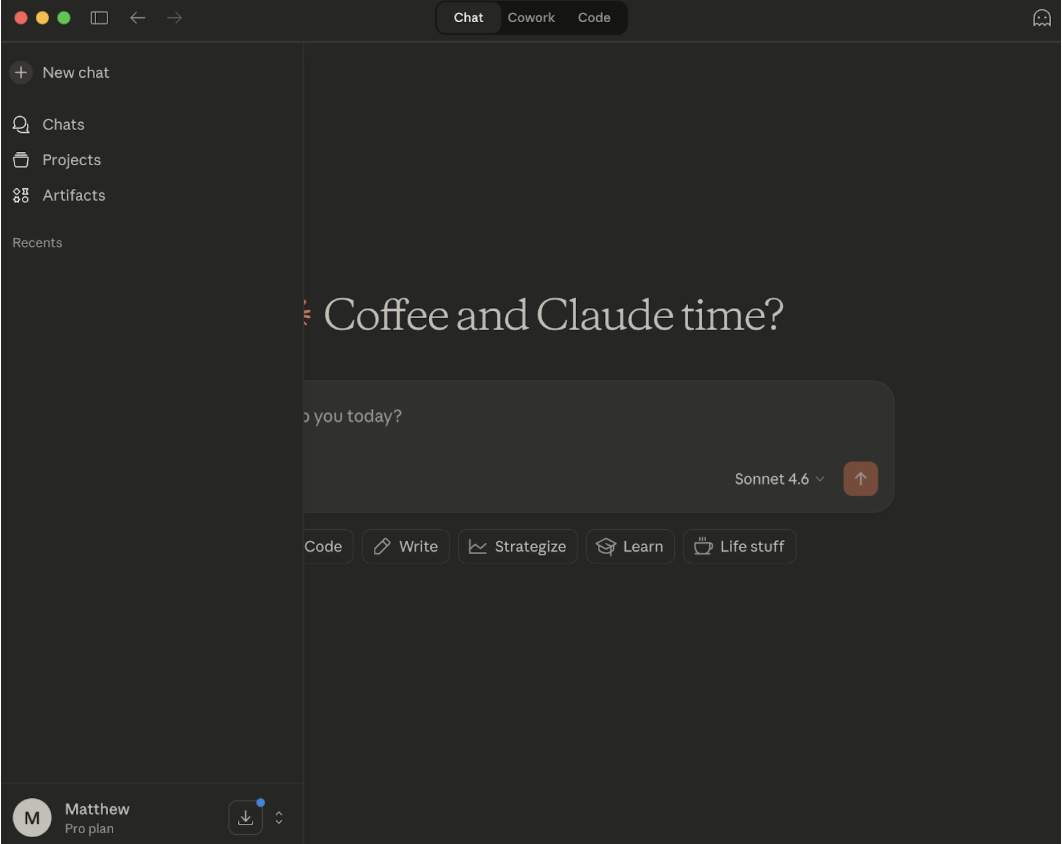Click the plus icon beside New chat
Image resolution: width=1062 pixels, height=844 pixels.
point(21,72)
